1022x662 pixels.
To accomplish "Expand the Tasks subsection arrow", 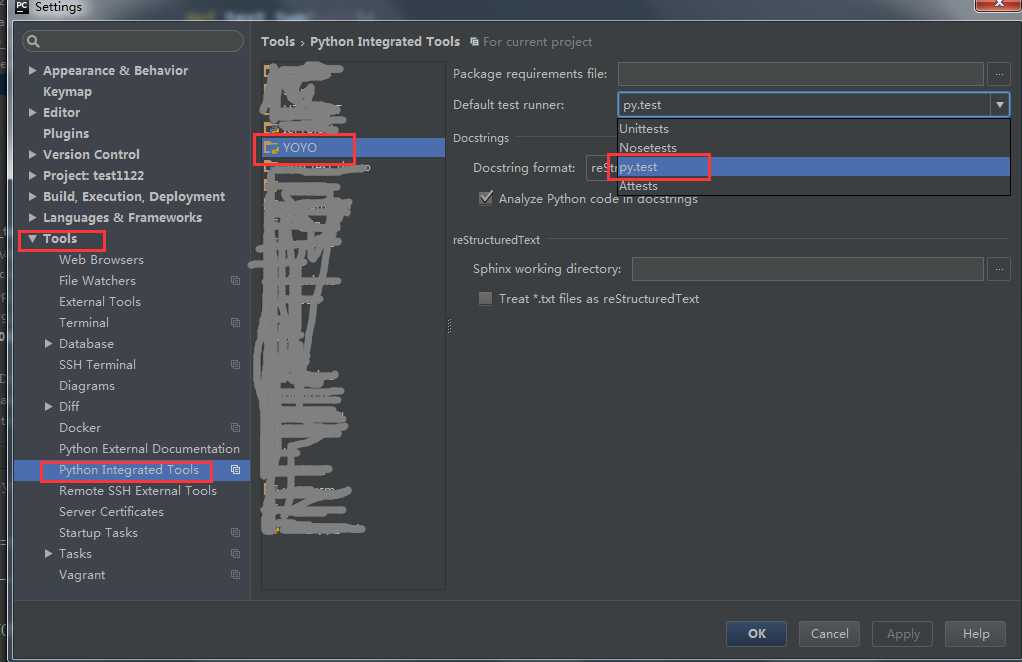I will (48, 554).
